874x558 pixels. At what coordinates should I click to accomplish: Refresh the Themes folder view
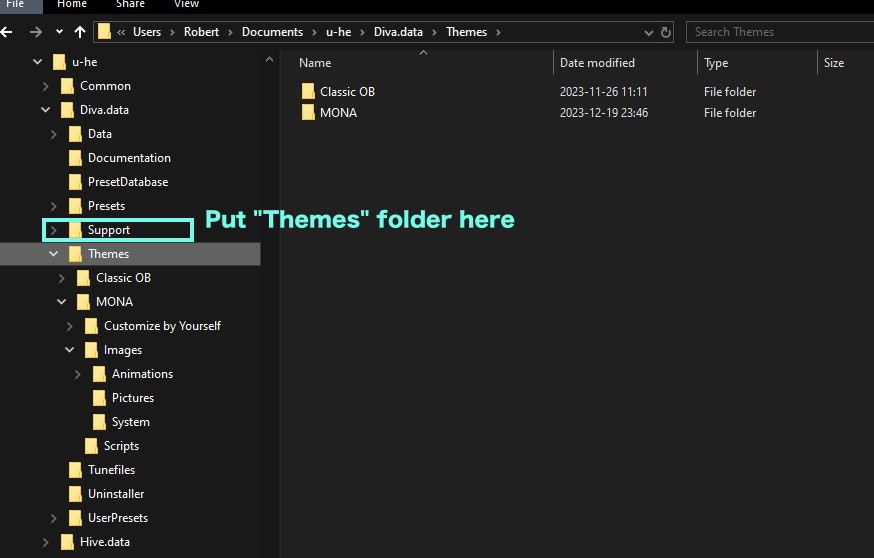pos(666,32)
